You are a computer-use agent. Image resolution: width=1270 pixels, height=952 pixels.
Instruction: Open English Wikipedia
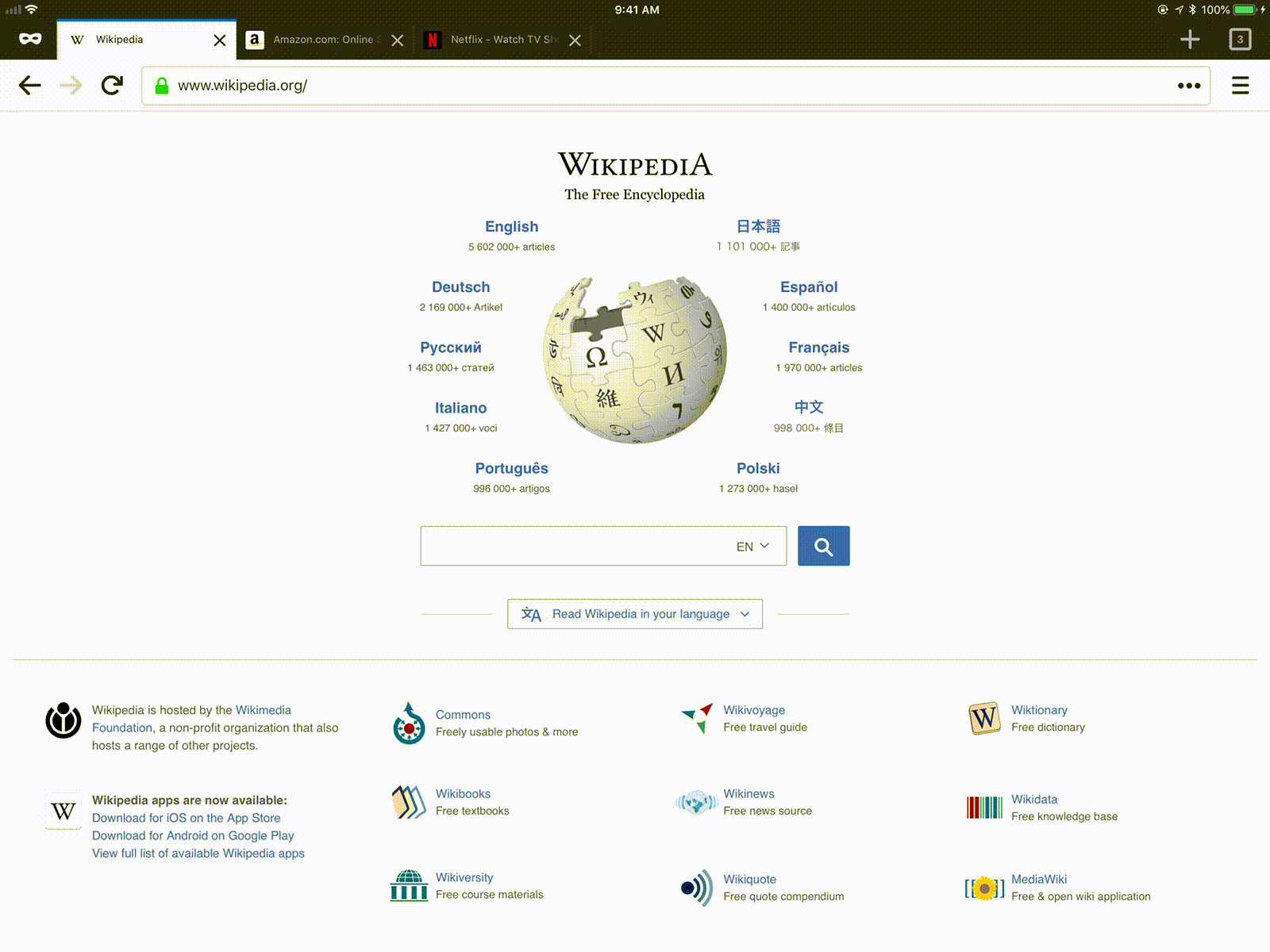512,227
